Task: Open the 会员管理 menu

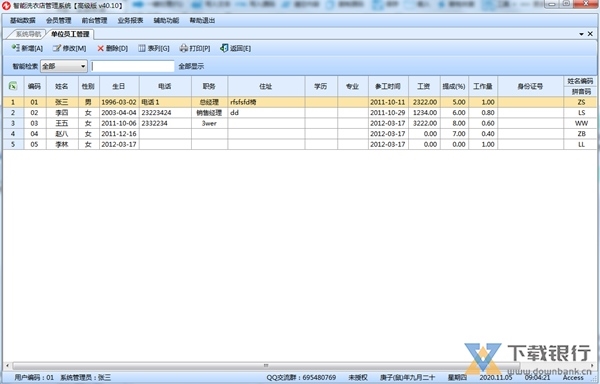Action: 59,20
